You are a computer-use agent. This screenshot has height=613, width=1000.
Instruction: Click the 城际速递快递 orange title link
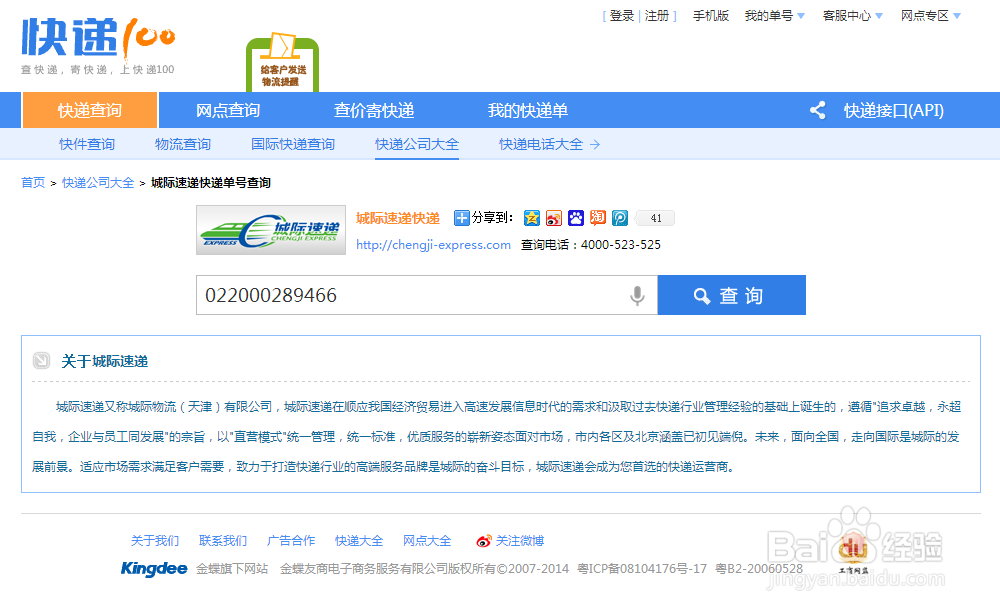[x=398, y=218]
